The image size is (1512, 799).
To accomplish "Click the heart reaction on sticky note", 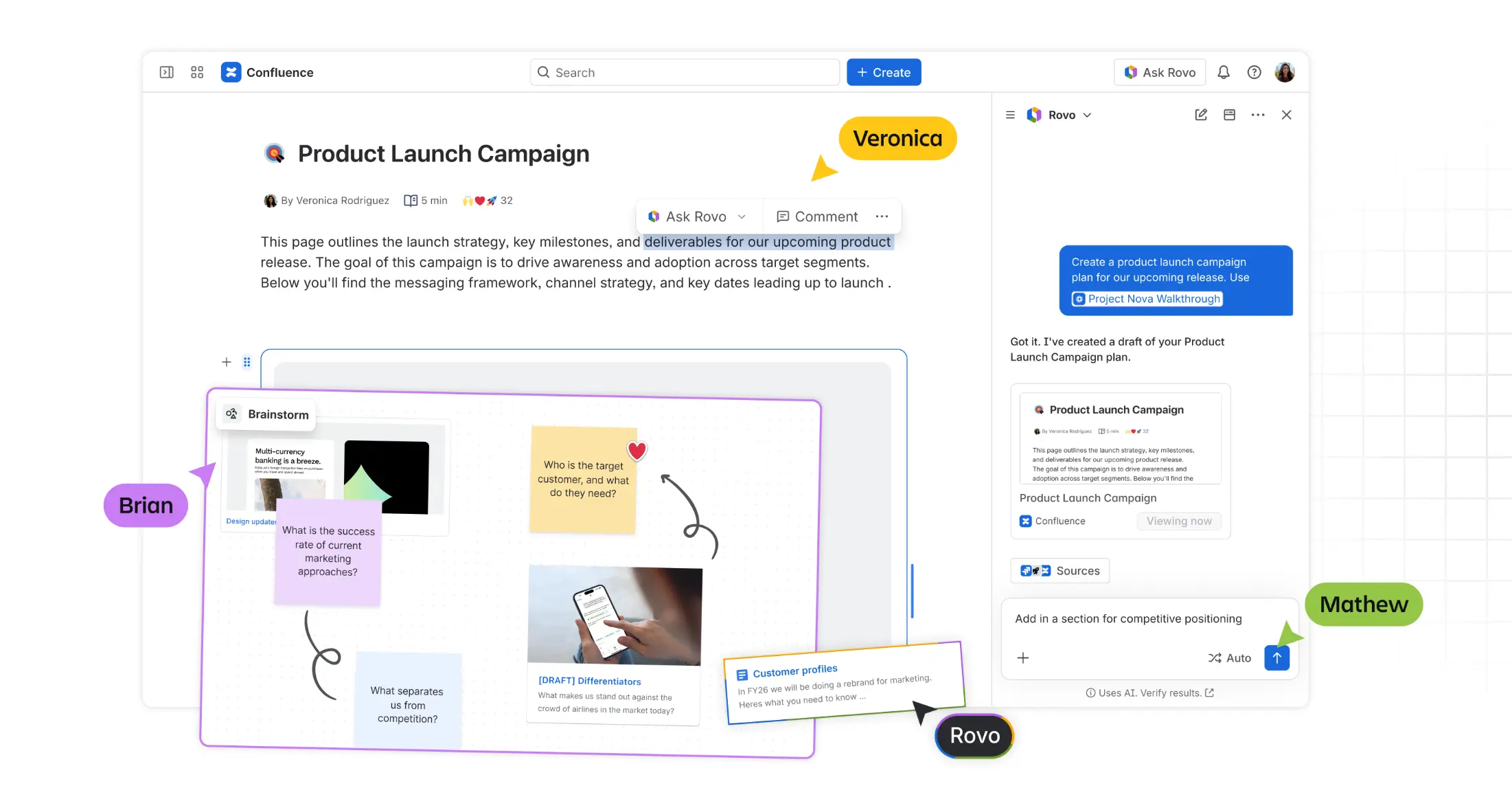I will coord(637,451).
